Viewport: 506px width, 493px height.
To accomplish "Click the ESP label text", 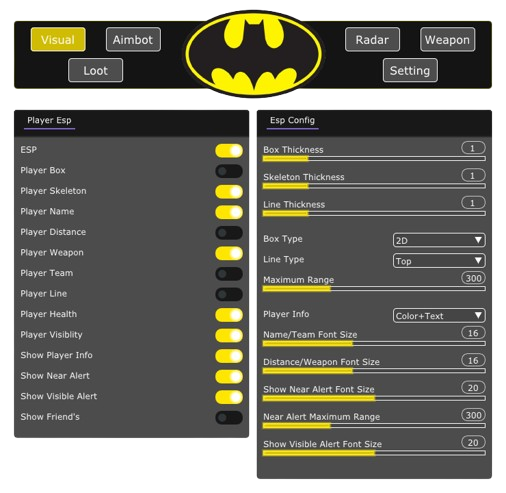I will 29,150.
